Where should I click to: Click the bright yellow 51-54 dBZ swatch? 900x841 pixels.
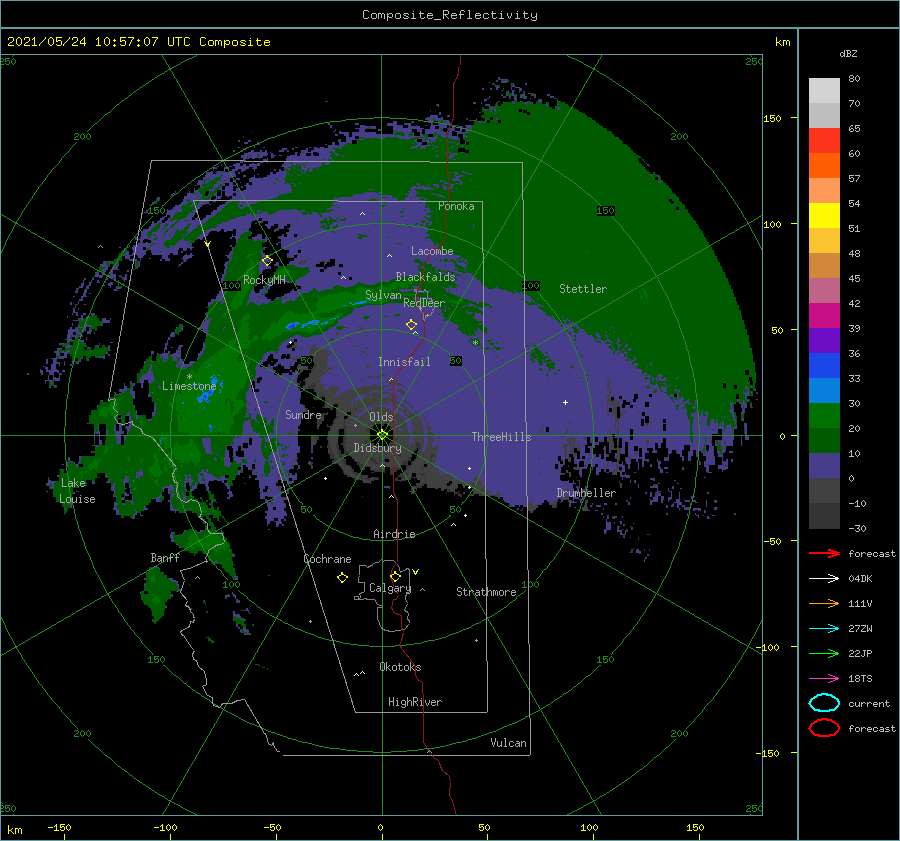[x=824, y=215]
